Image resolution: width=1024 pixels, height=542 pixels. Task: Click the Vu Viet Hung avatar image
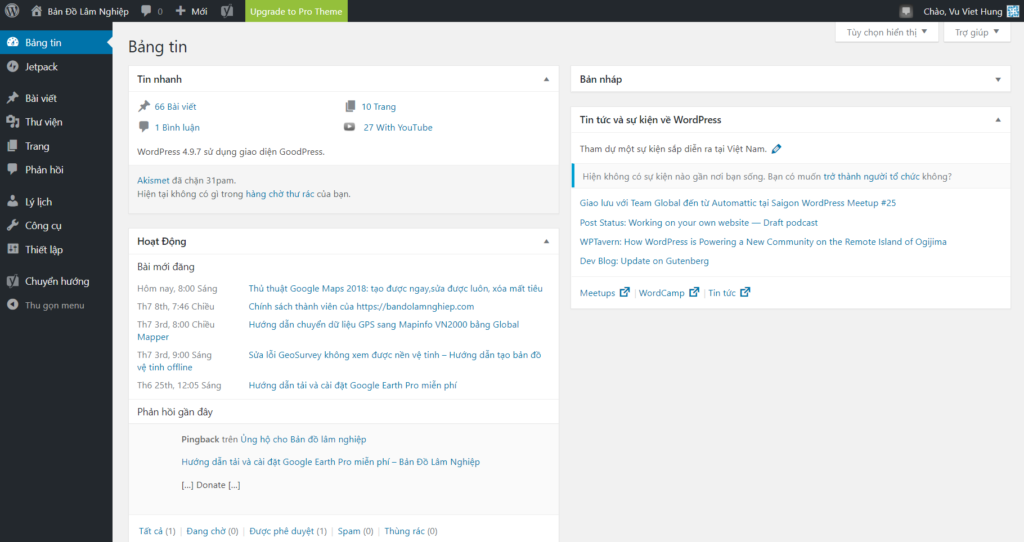tap(1012, 11)
